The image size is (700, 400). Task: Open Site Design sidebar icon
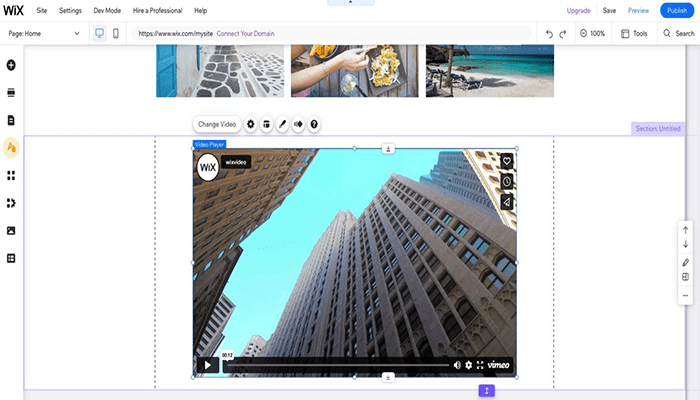(11, 147)
